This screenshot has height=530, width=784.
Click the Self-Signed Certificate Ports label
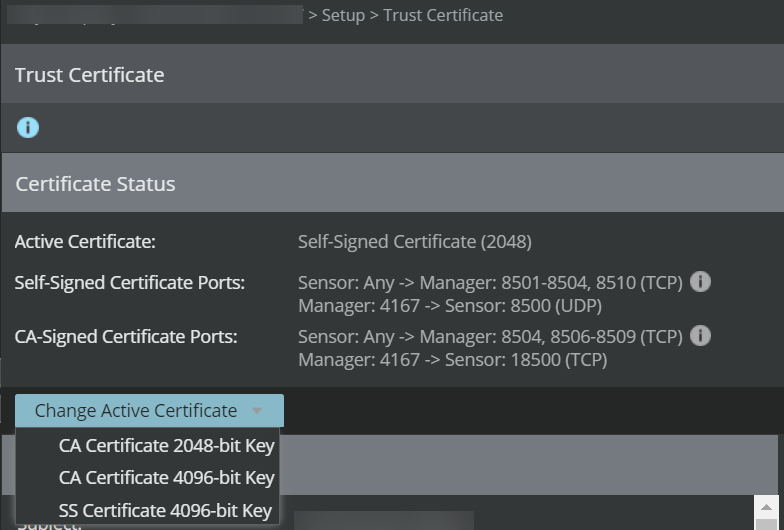pyautogui.click(x=130, y=282)
